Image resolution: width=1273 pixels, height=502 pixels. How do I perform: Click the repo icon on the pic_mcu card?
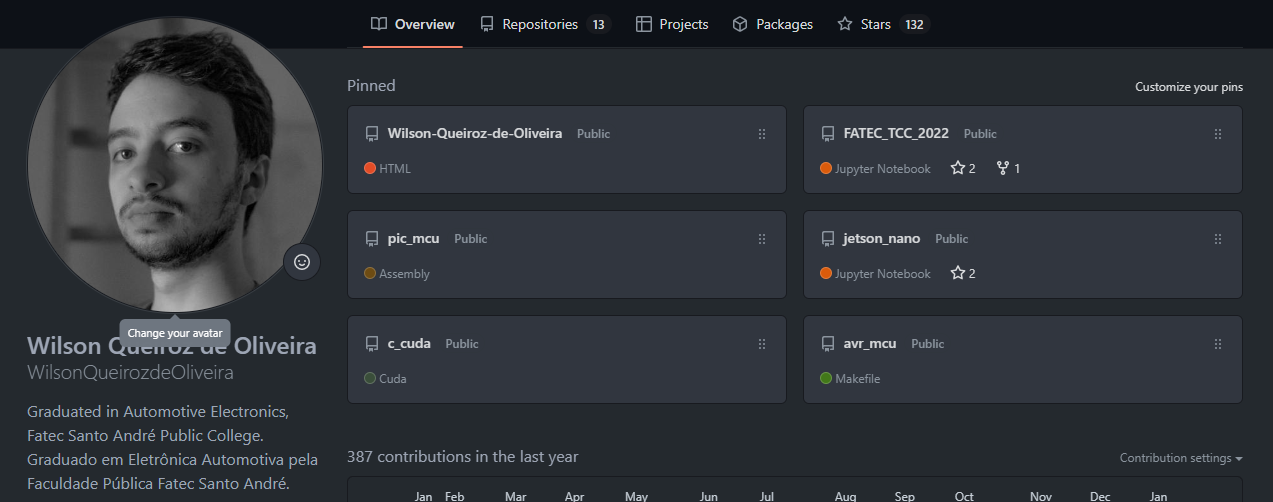(x=372, y=239)
